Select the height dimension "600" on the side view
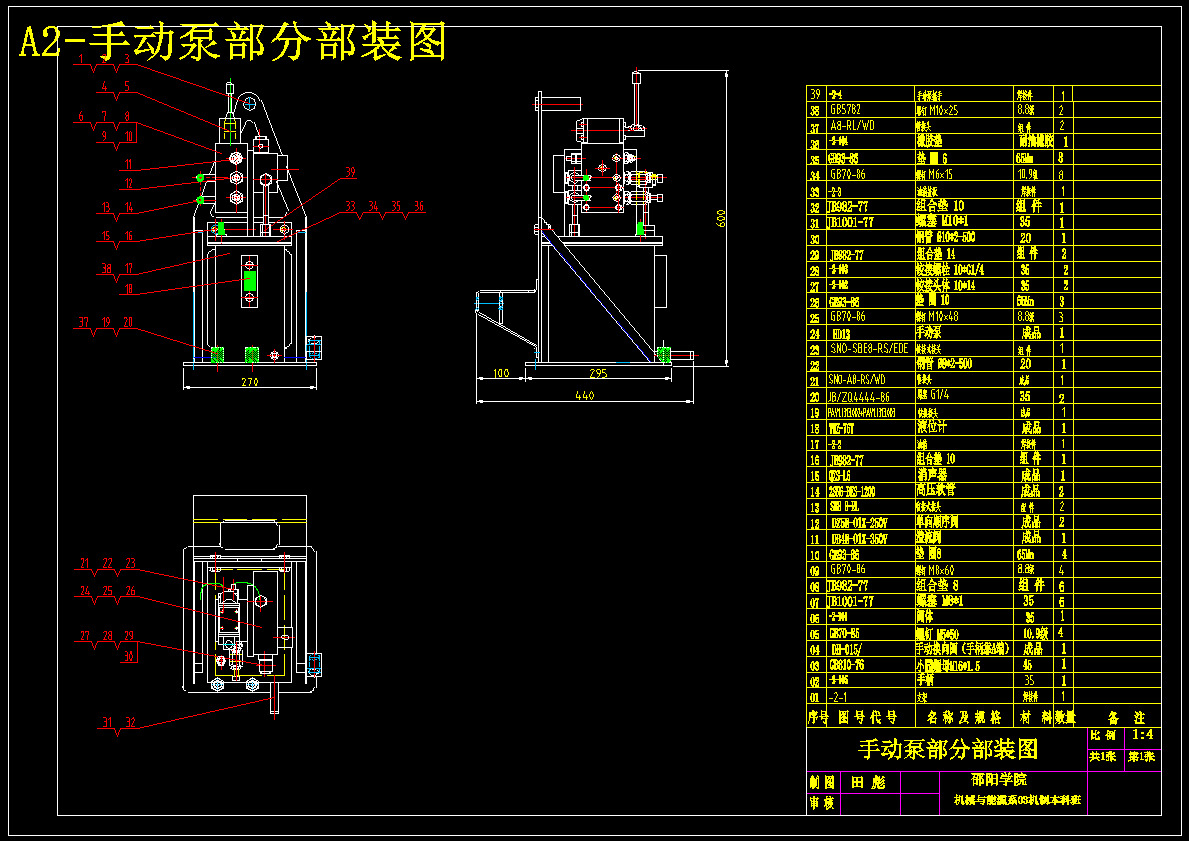This screenshot has width=1189, height=841. click(x=722, y=218)
